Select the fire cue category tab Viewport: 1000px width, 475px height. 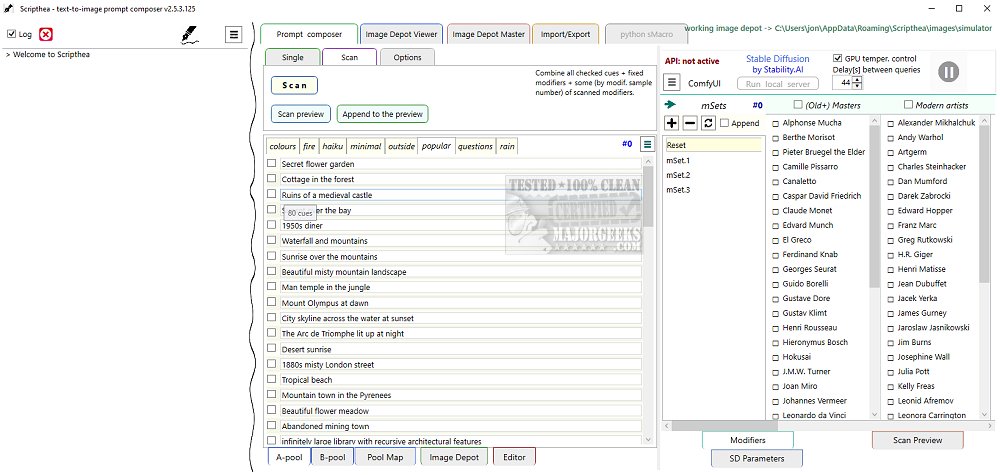click(x=309, y=146)
